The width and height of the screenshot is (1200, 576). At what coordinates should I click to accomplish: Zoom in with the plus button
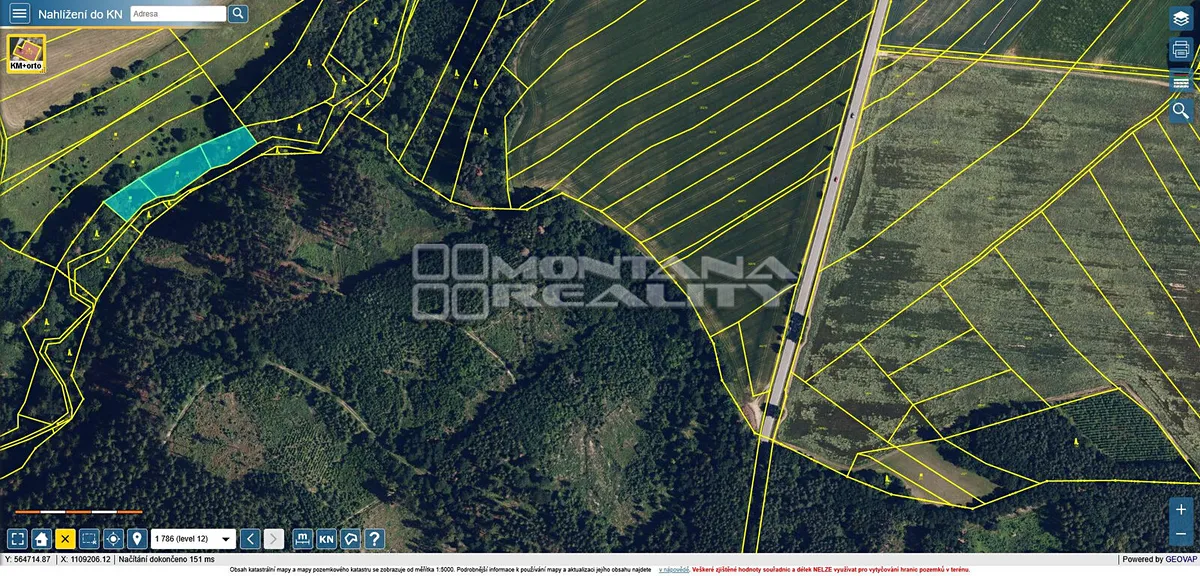pos(1181,509)
